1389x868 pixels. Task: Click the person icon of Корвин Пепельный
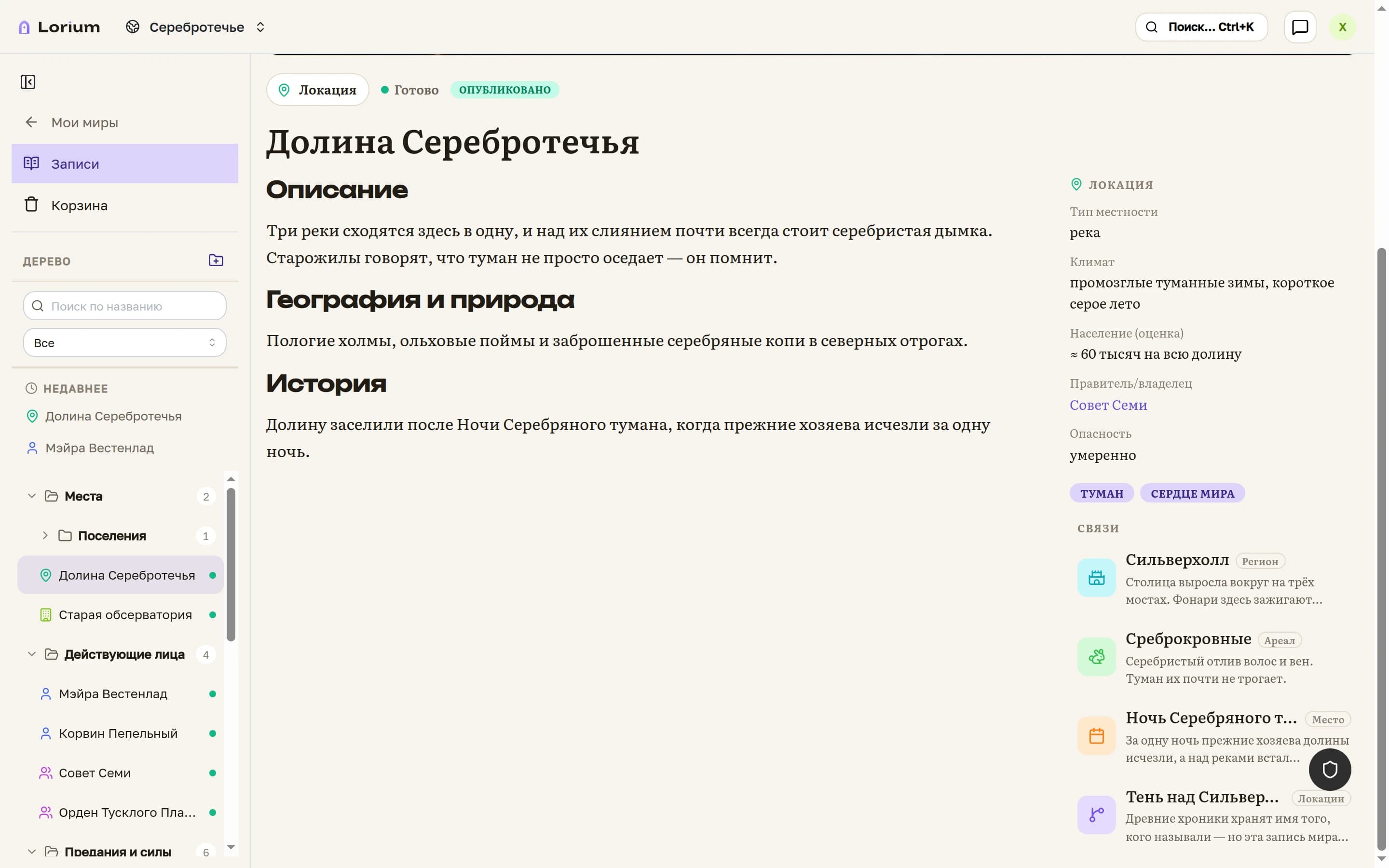click(45, 733)
